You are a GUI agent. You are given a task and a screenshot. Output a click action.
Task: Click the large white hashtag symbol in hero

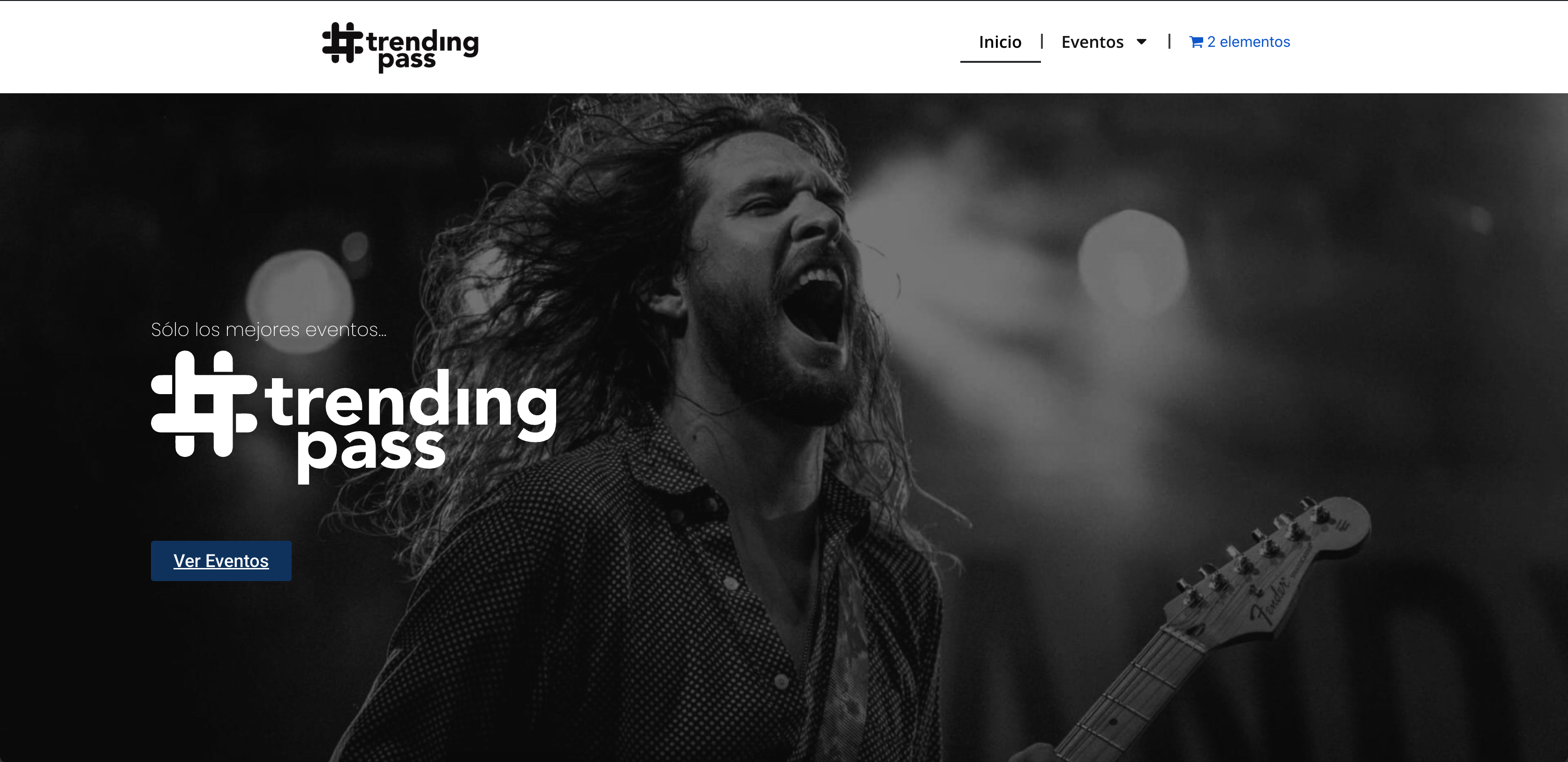pos(204,404)
